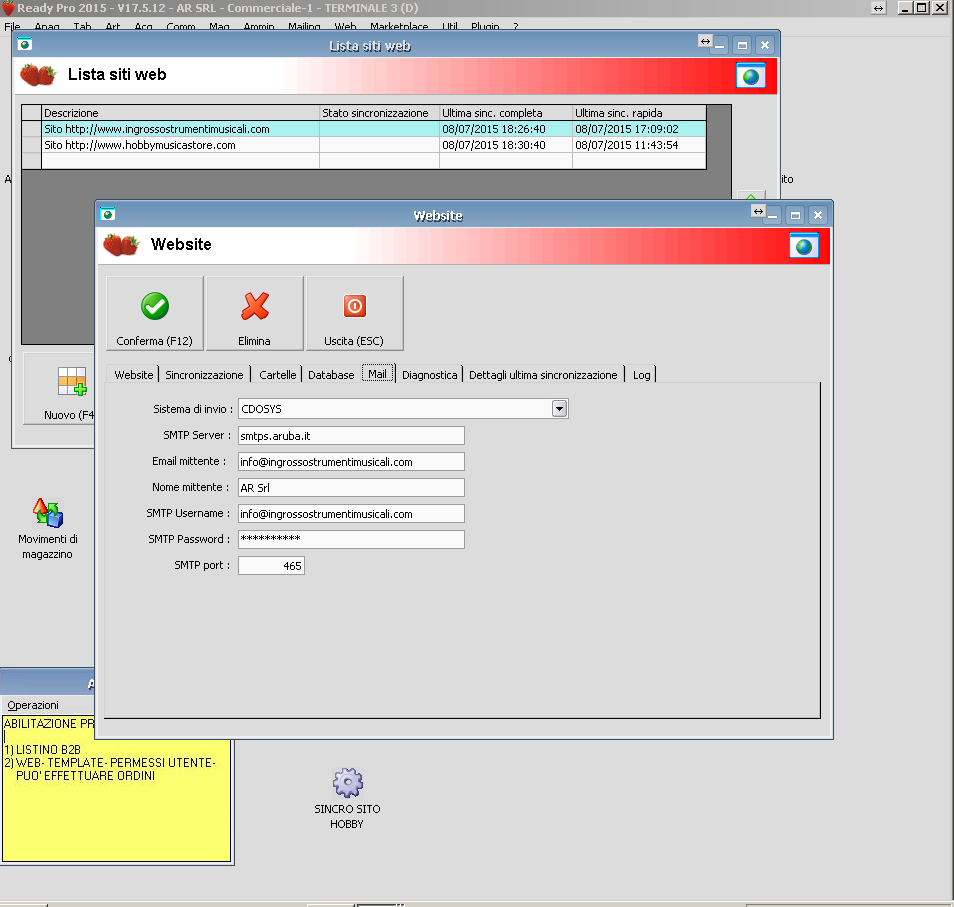Open the ? help menu

(x=516, y=26)
